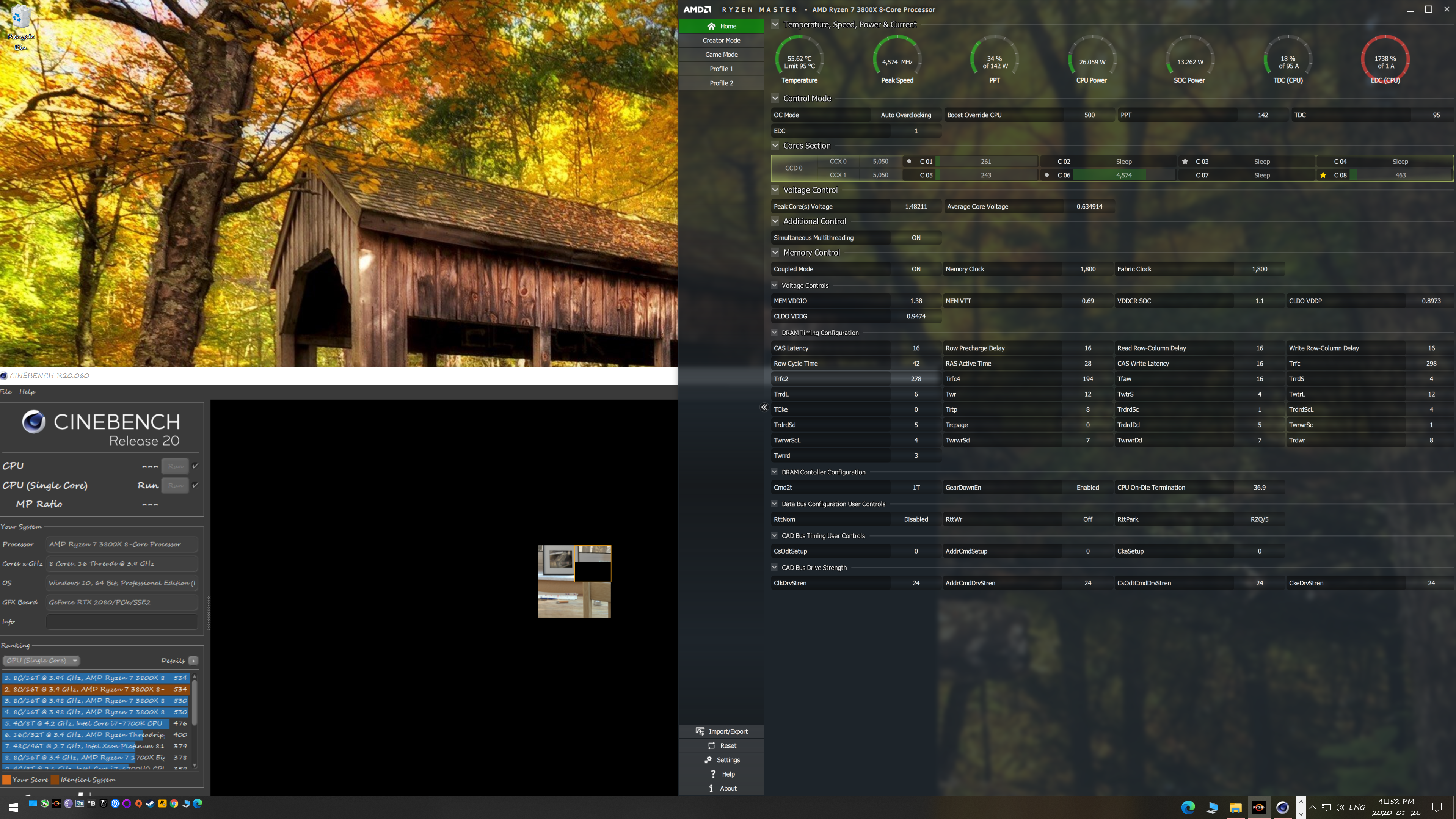Open the Cinebench Help menu
This screenshot has height=819, width=1456.
(27, 392)
